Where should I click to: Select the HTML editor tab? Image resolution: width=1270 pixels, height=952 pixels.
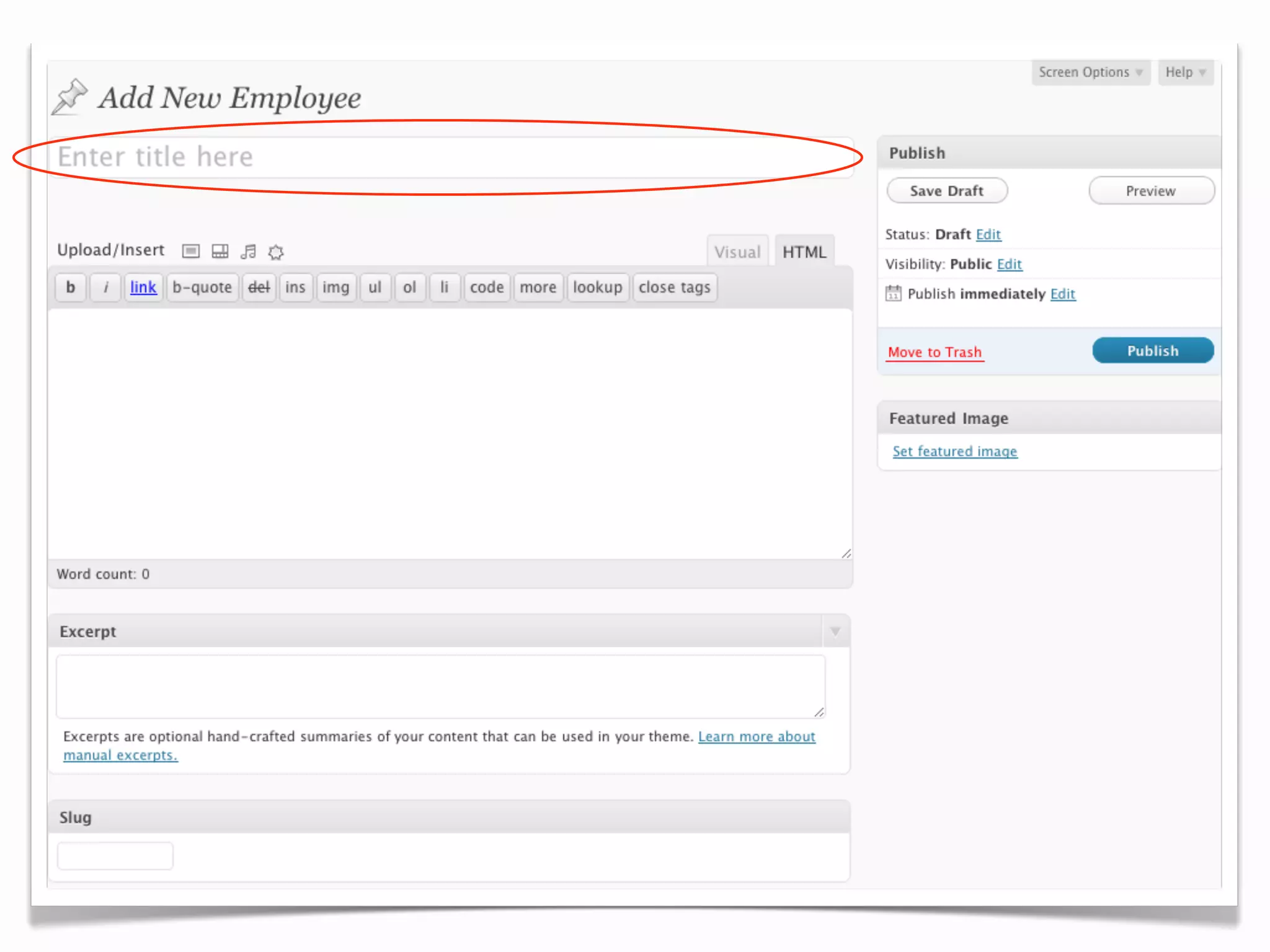[804, 252]
